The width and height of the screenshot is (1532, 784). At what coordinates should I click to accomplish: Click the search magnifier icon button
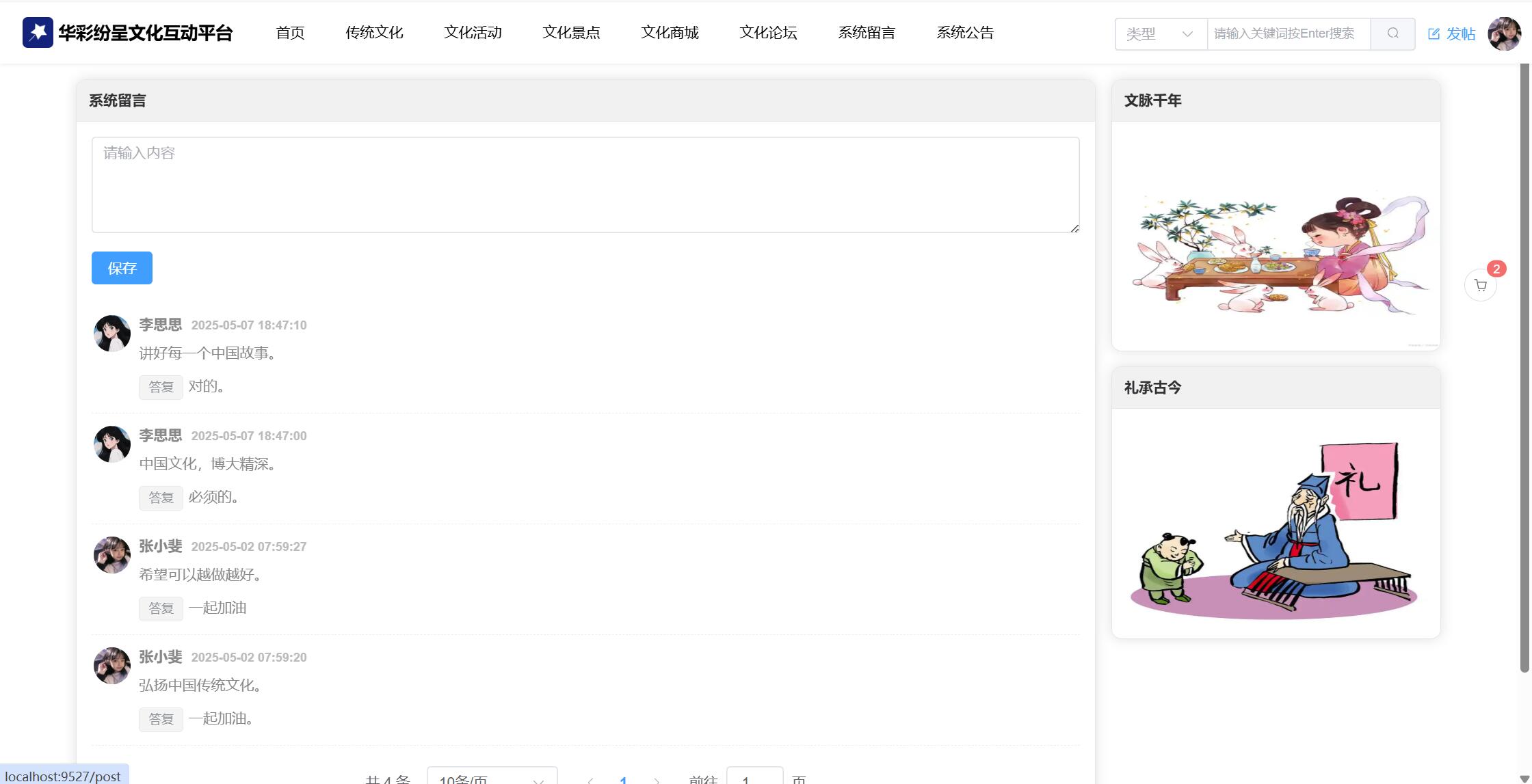pyautogui.click(x=1392, y=33)
